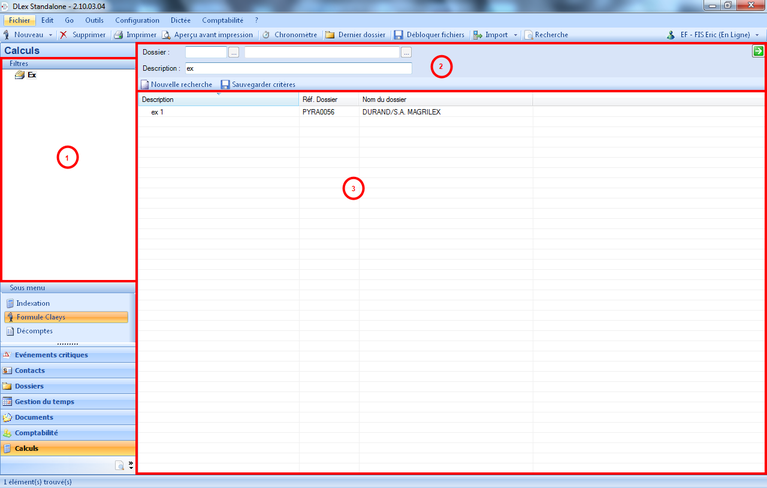Viewport: 767px width, 488px height.
Task: Select the Ex filter in Filtres tree
Action: [x=31, y=75]
